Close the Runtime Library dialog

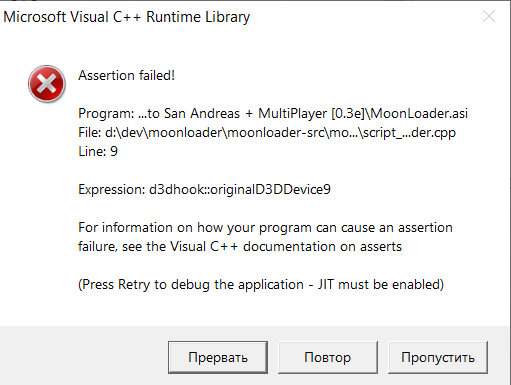coord(489,16)
